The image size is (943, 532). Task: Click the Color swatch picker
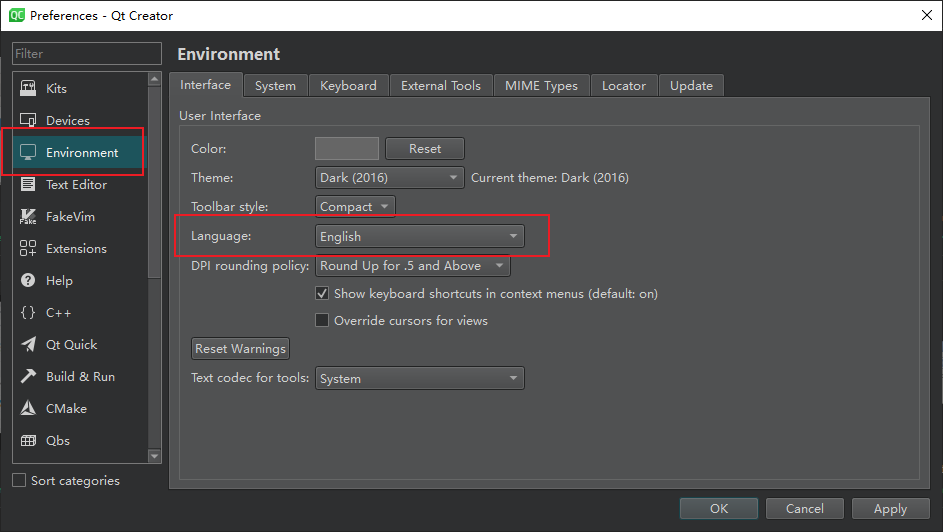[x=347, y=148]
